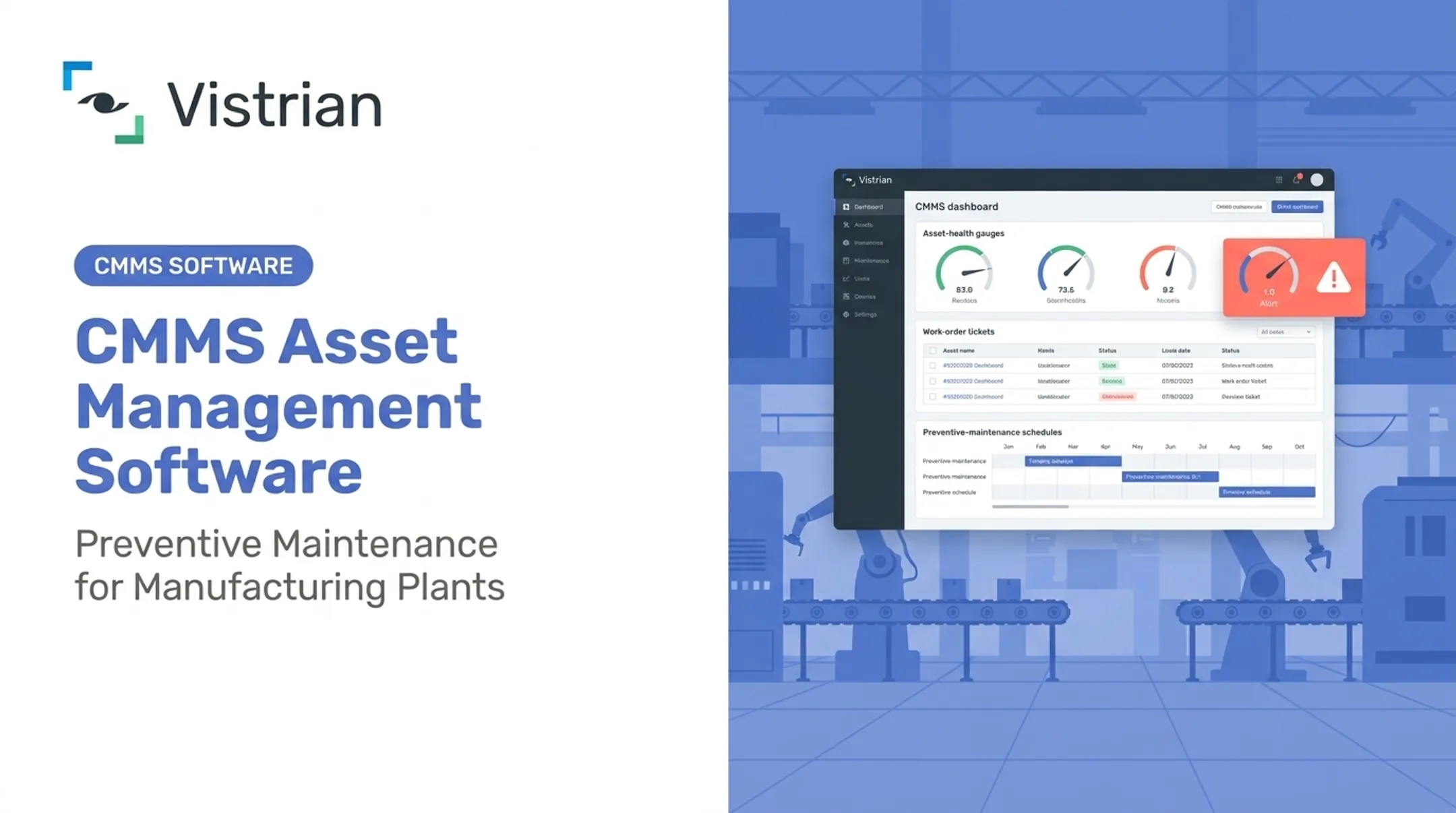Click the Asset-health gauges heading

tap(963, 233)
